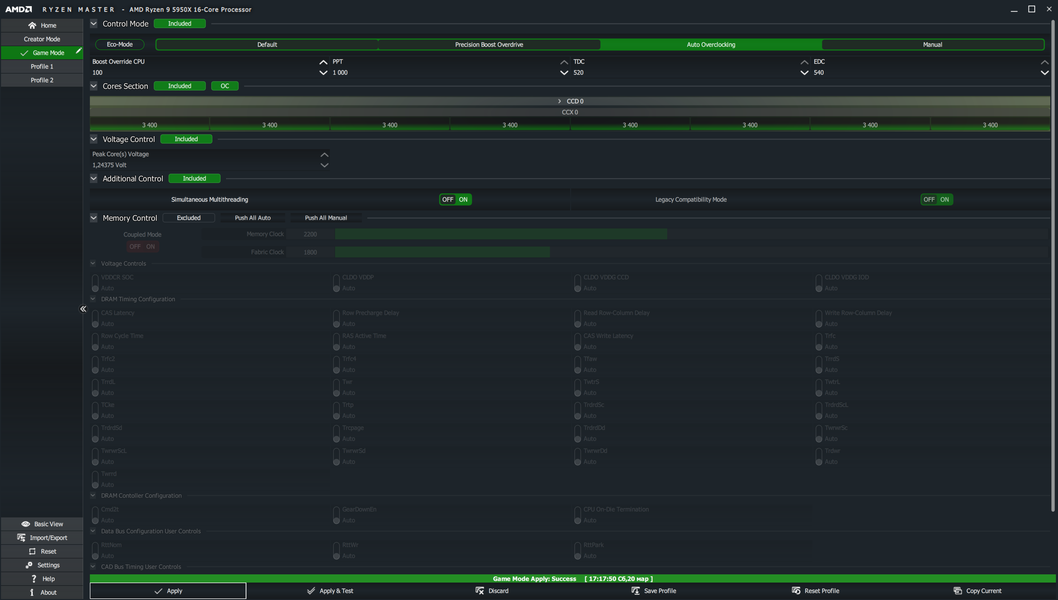Switch to Creator Mode profile

pos(42,39)
